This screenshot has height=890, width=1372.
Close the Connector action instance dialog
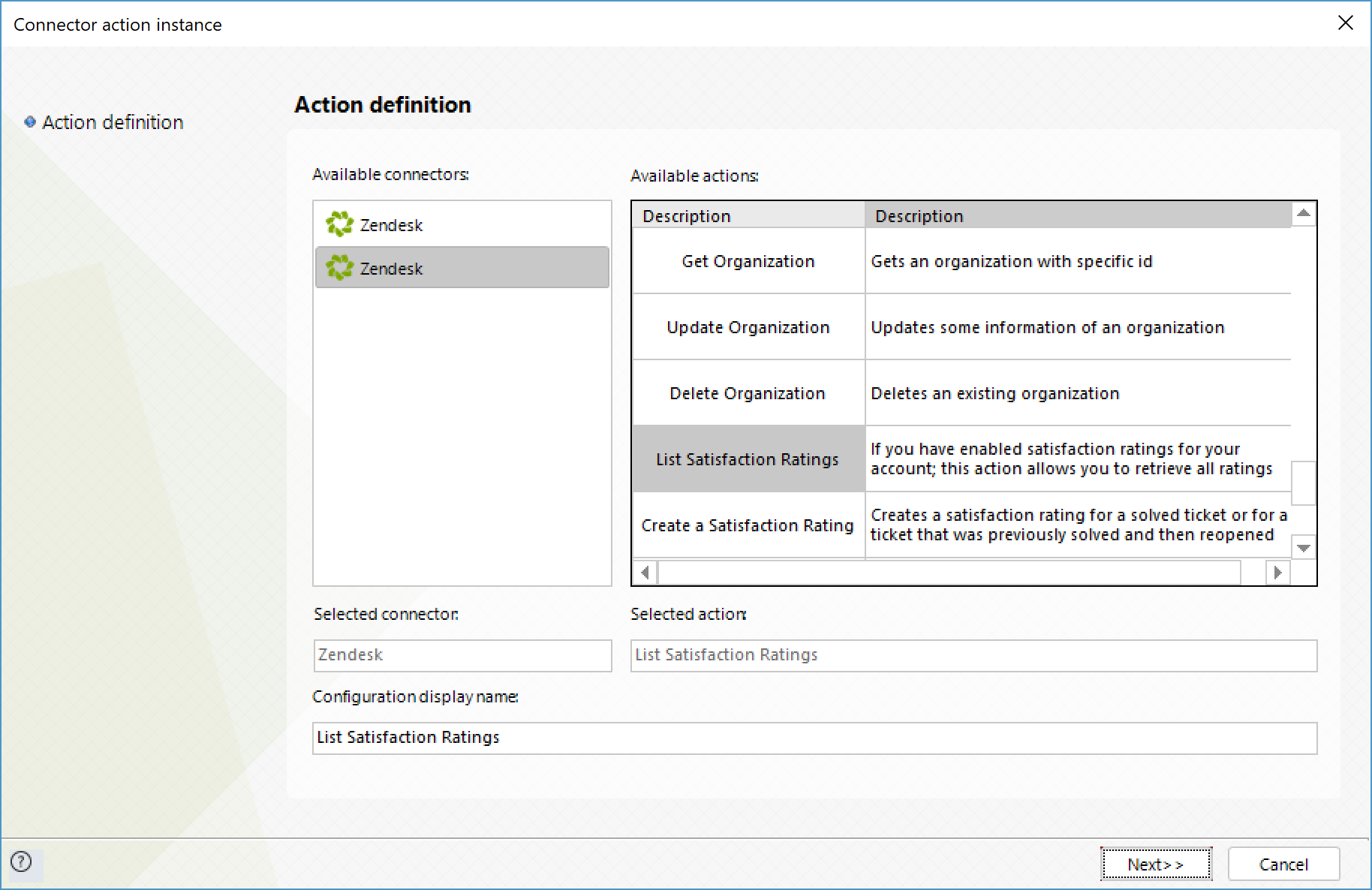[1346, 23]
